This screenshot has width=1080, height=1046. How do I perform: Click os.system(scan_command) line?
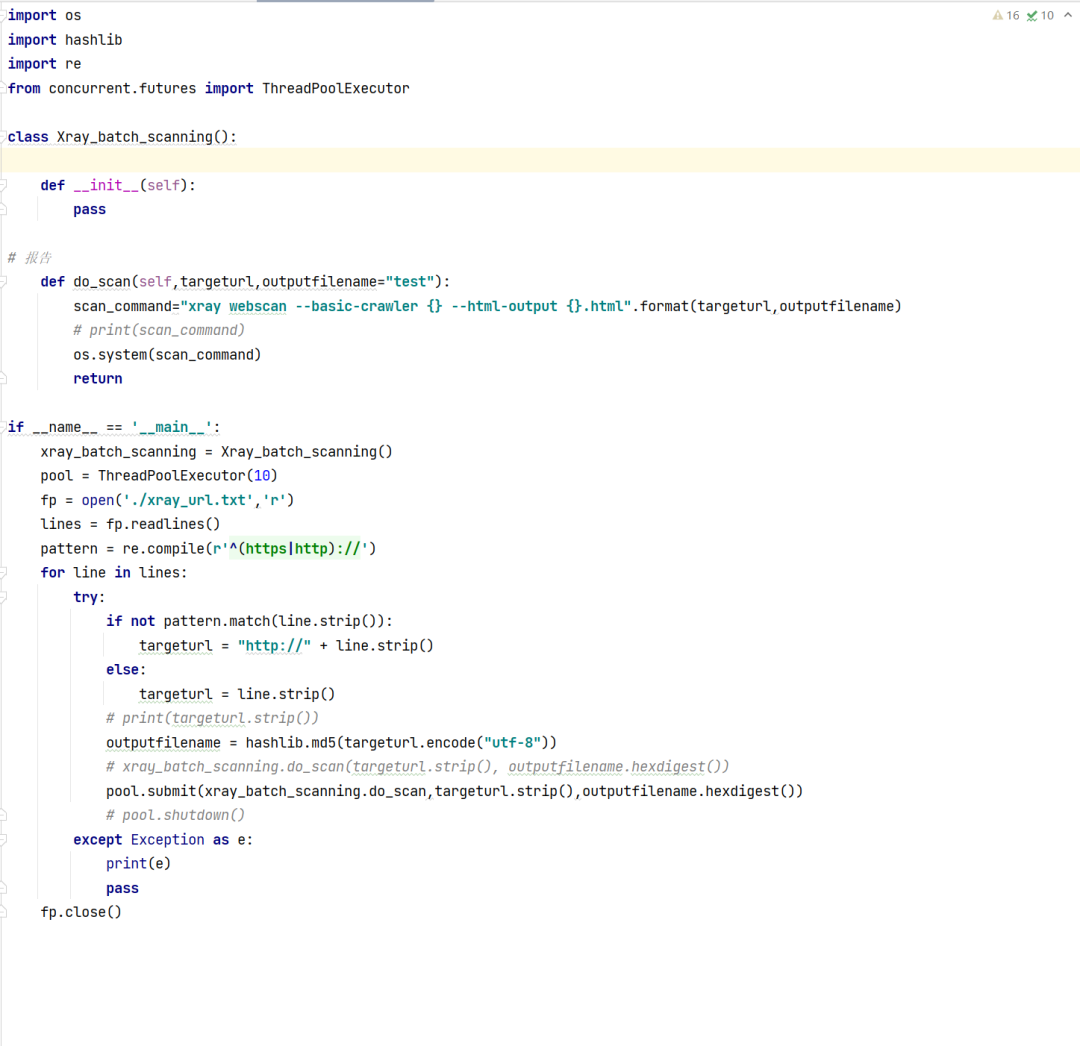(167, 355)
